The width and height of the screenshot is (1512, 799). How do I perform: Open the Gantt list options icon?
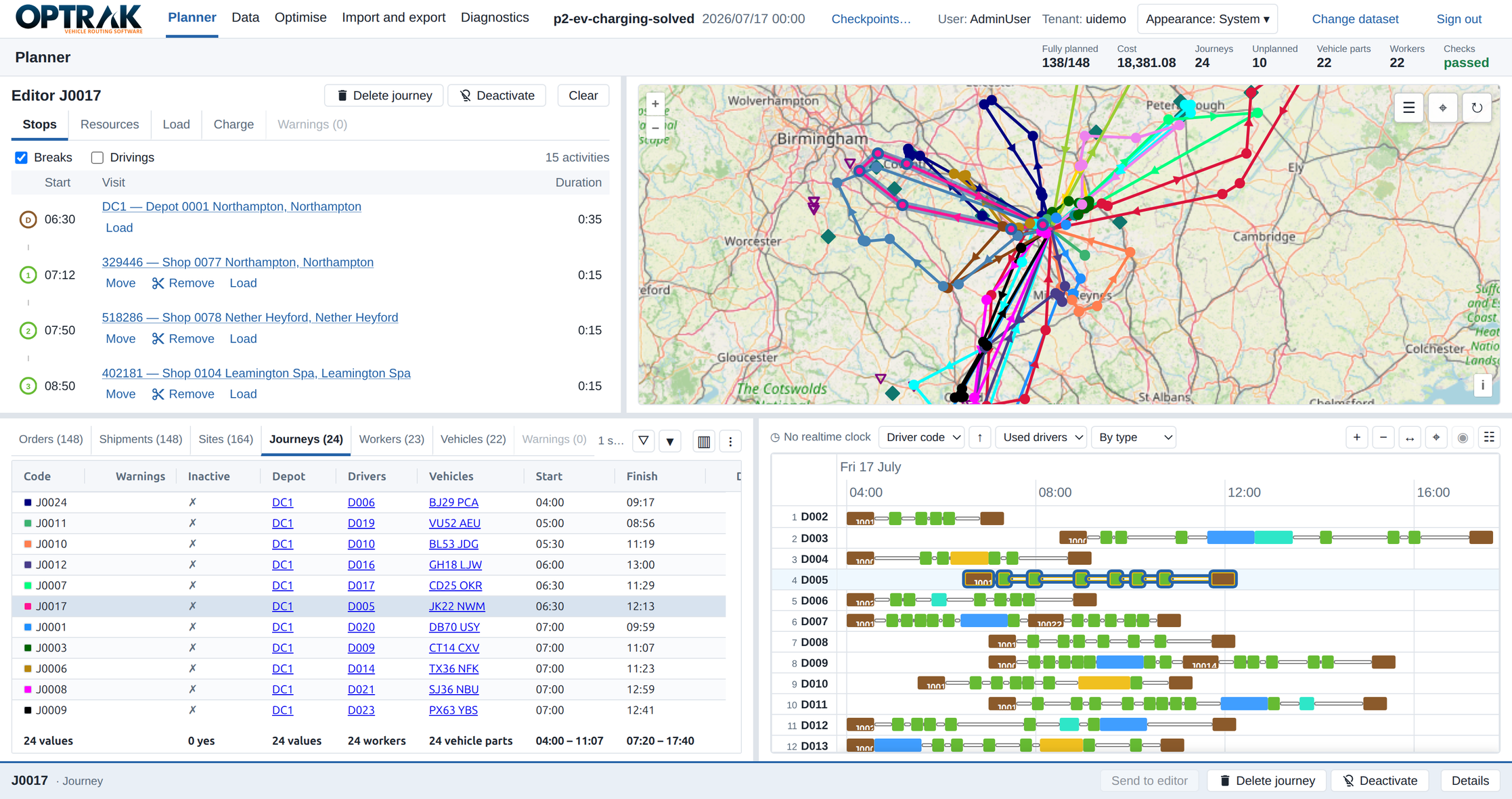(1489, 438)
